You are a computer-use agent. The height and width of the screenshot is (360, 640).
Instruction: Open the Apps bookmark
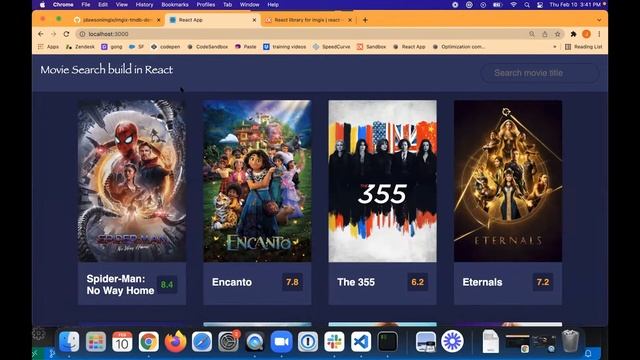click(x=48, y=47)
